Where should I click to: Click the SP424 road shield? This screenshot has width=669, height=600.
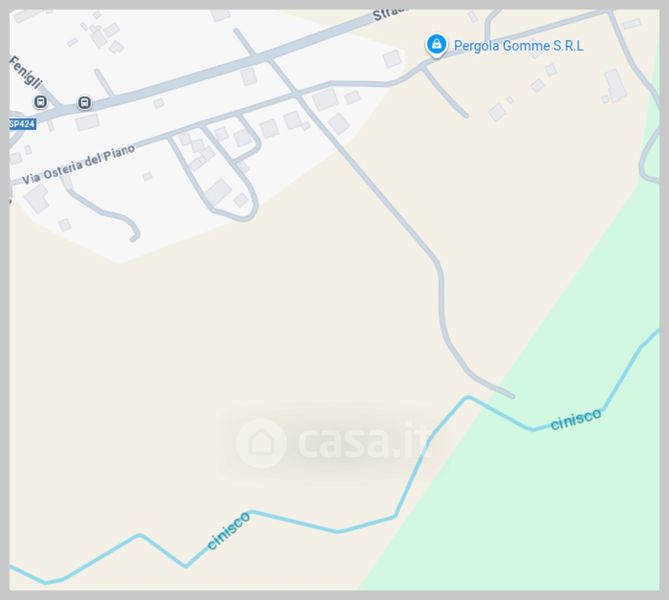(x=22, y=124)
